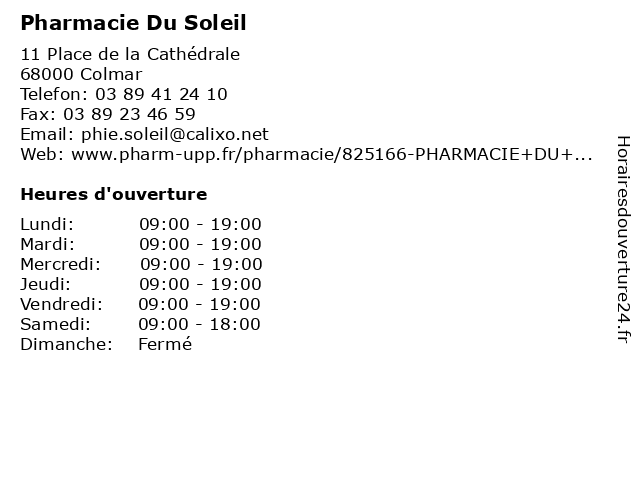Click the postal code 68000 Colmar
Viewport: 640px width, 480px height.
[81, 74]
